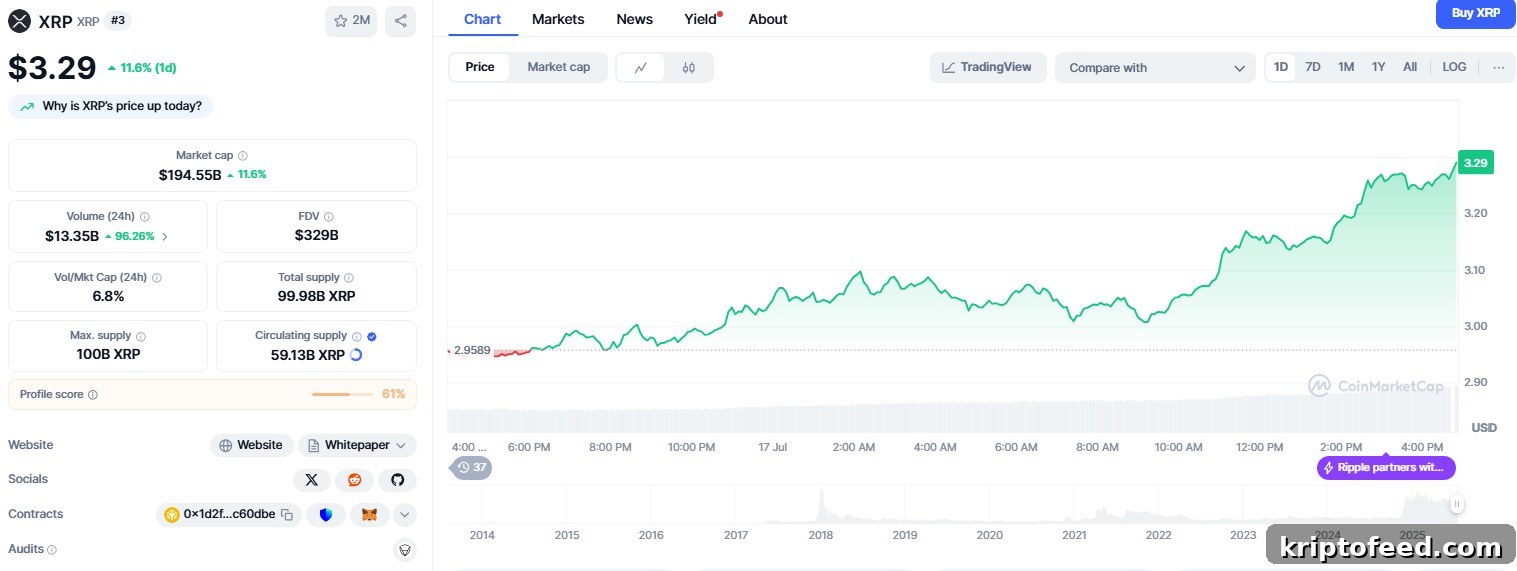Screen dimensions: 1517x571
Task: Click the Volume (24h) info icon
Action: [x=145, y=217]
